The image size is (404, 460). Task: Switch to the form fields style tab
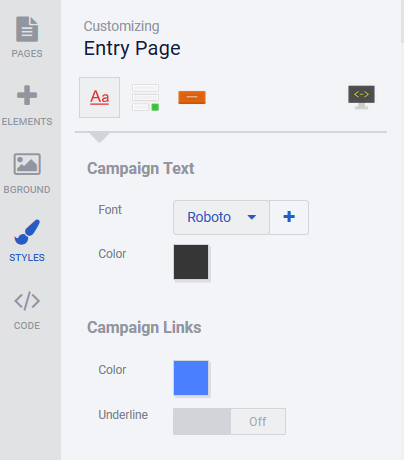click(145, 97)
